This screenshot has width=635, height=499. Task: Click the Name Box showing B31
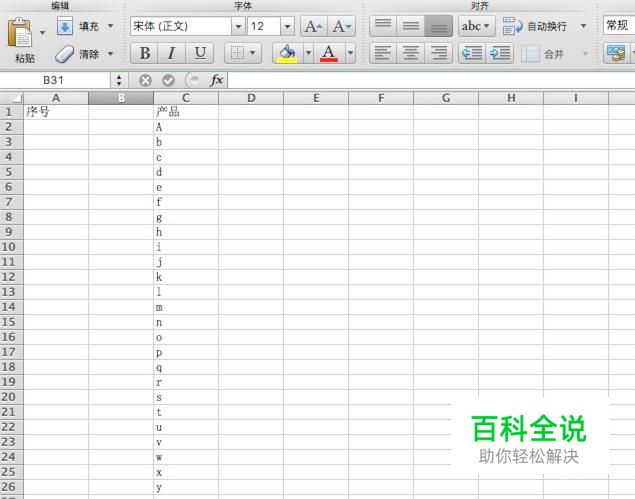(x=55, y=80)
